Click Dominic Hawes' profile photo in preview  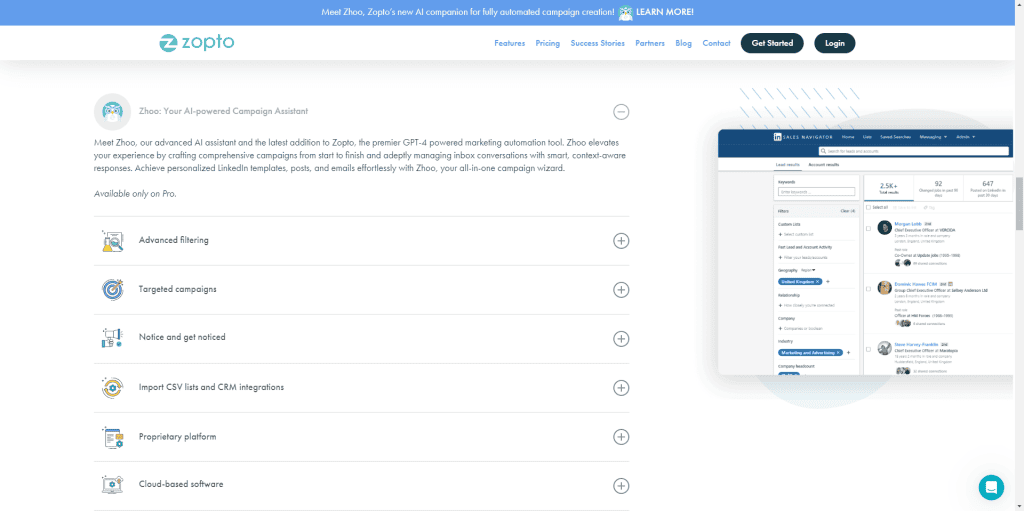tap(884, 288)
